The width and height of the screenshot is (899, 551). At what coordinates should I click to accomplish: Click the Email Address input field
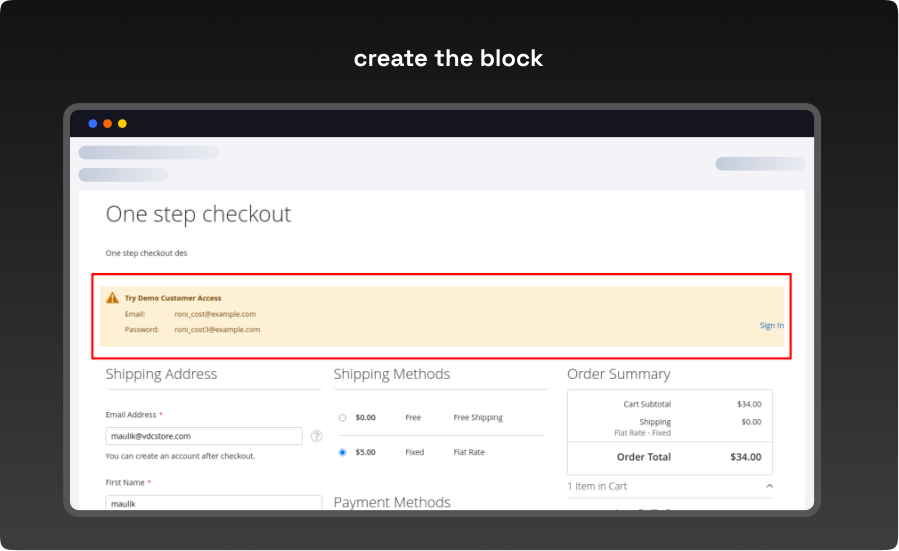tap(204, 436)
